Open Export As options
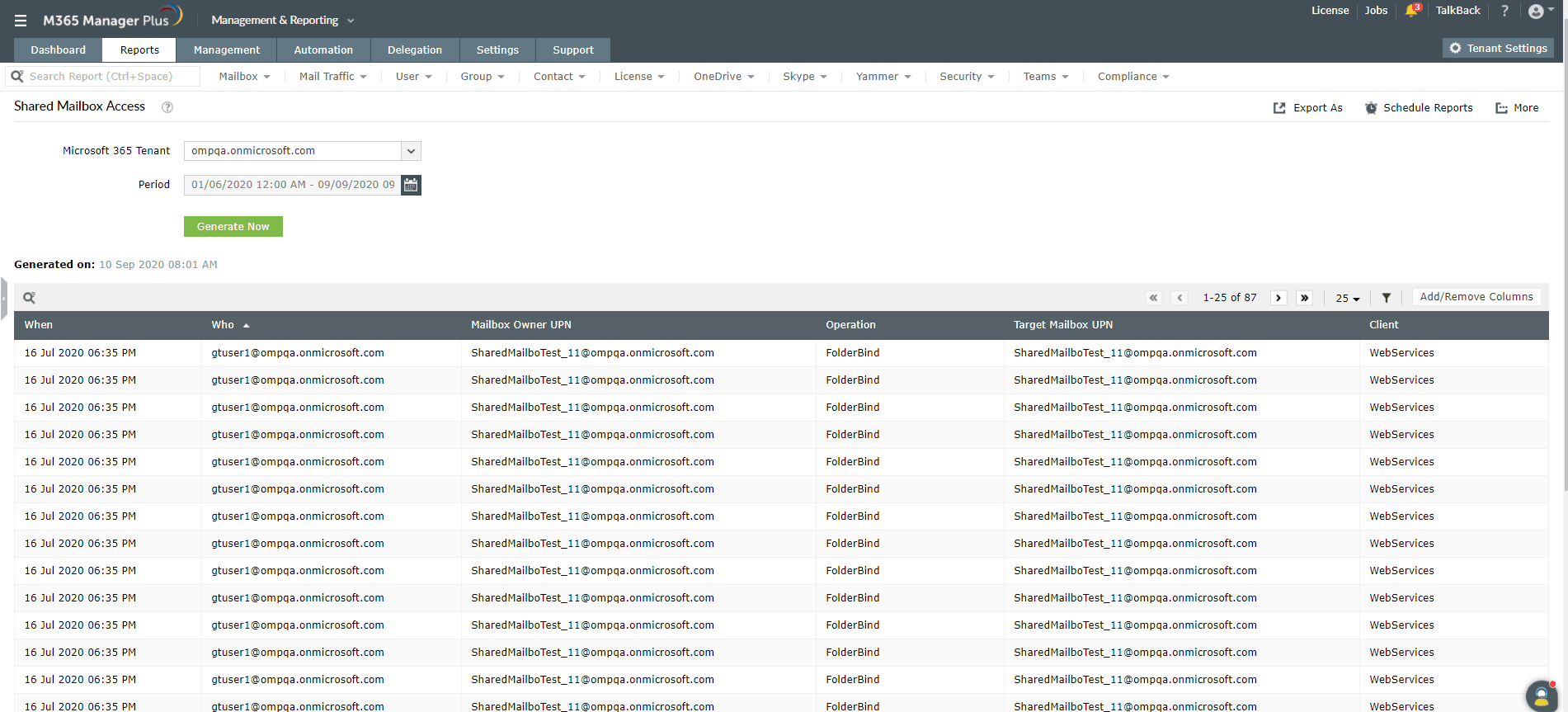Image resolution: width=1568 pixels, height=712 pixels. pos(1308,108)
